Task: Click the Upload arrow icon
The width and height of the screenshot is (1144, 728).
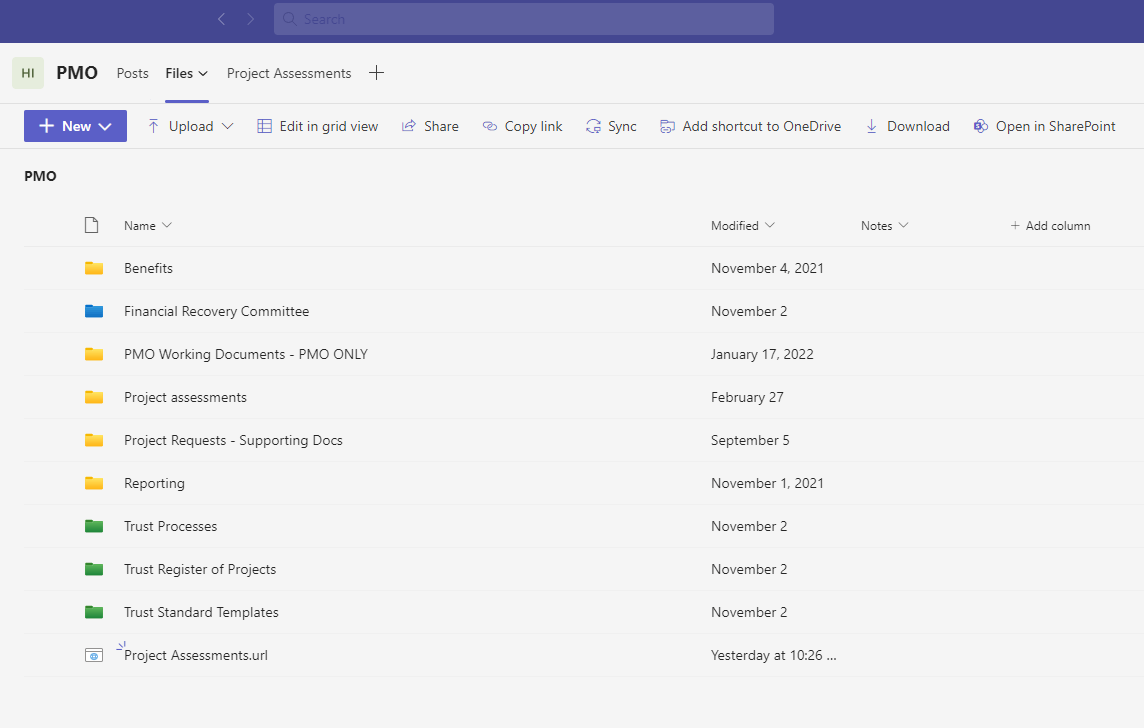Action: tap(153, 126)
